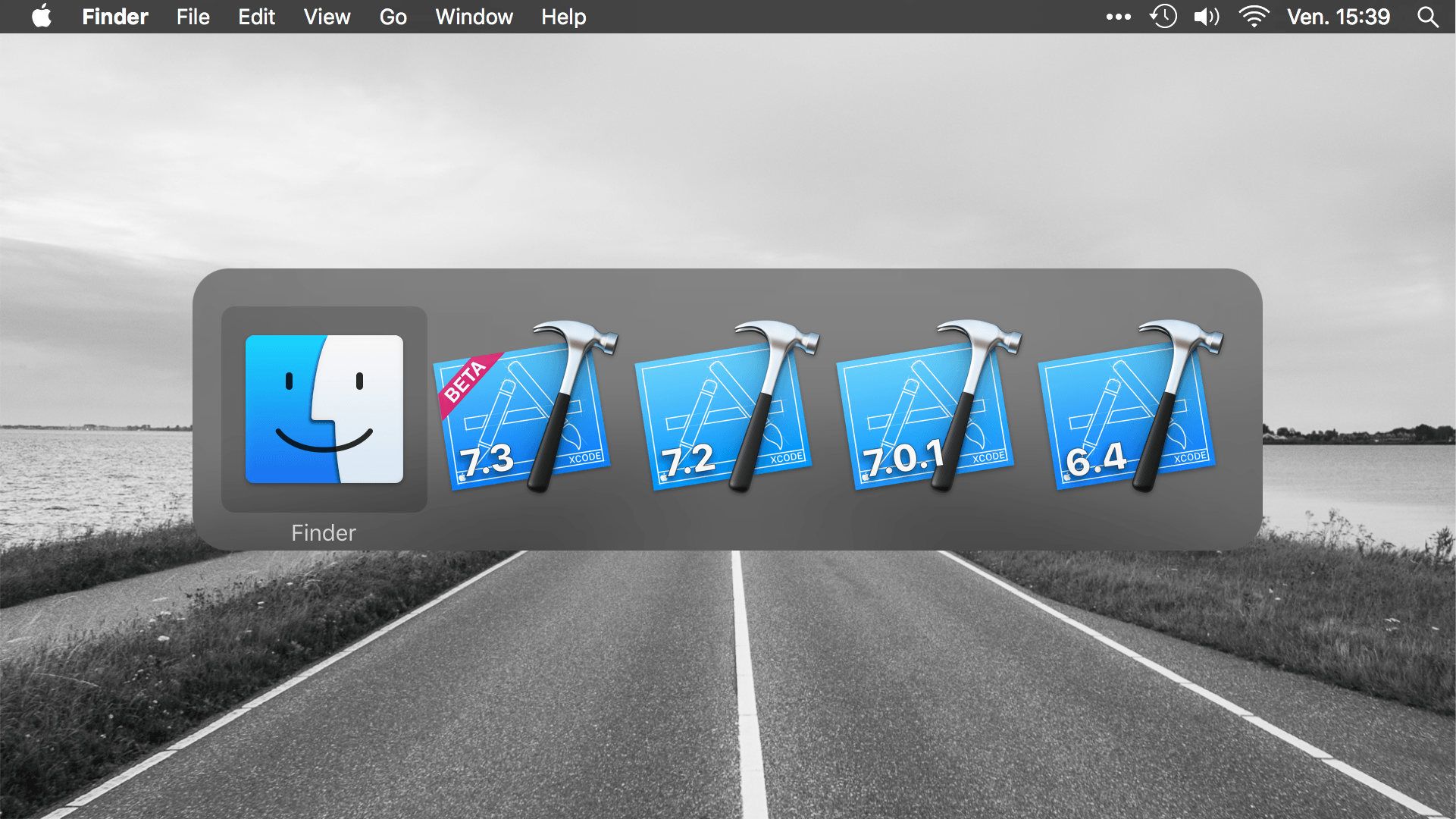The height and width of the screenshot is (819, 1456).
Task: Open the three-dots menu bar item
Action: (x=1118, y=17)
